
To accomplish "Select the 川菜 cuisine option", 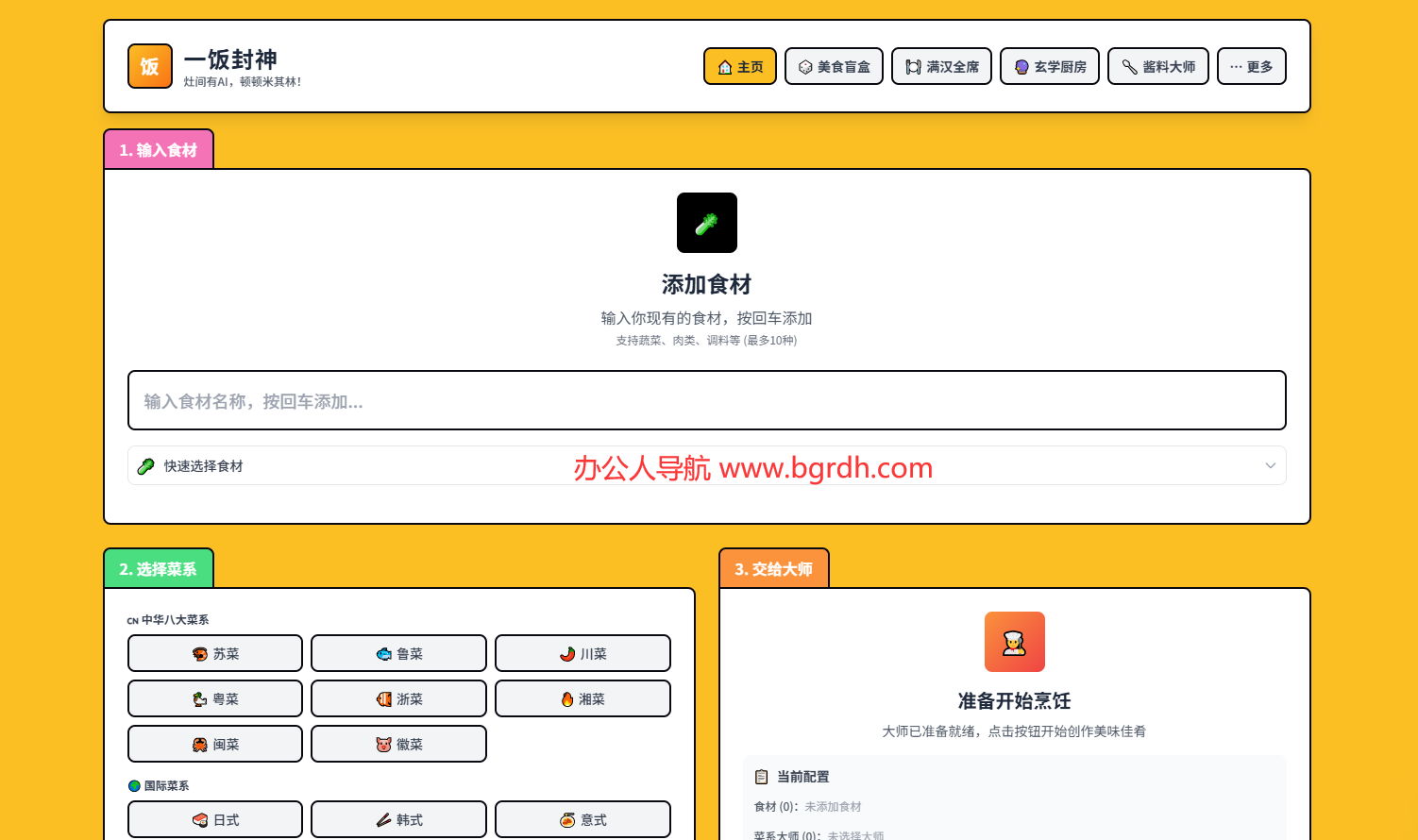I will (x=582, y=653).
